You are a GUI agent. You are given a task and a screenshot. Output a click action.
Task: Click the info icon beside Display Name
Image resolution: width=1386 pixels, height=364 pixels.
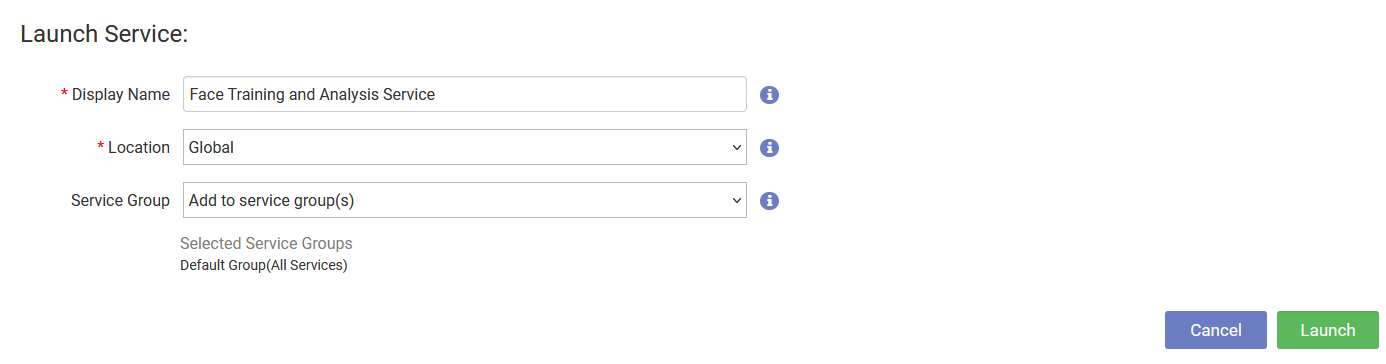769,95
